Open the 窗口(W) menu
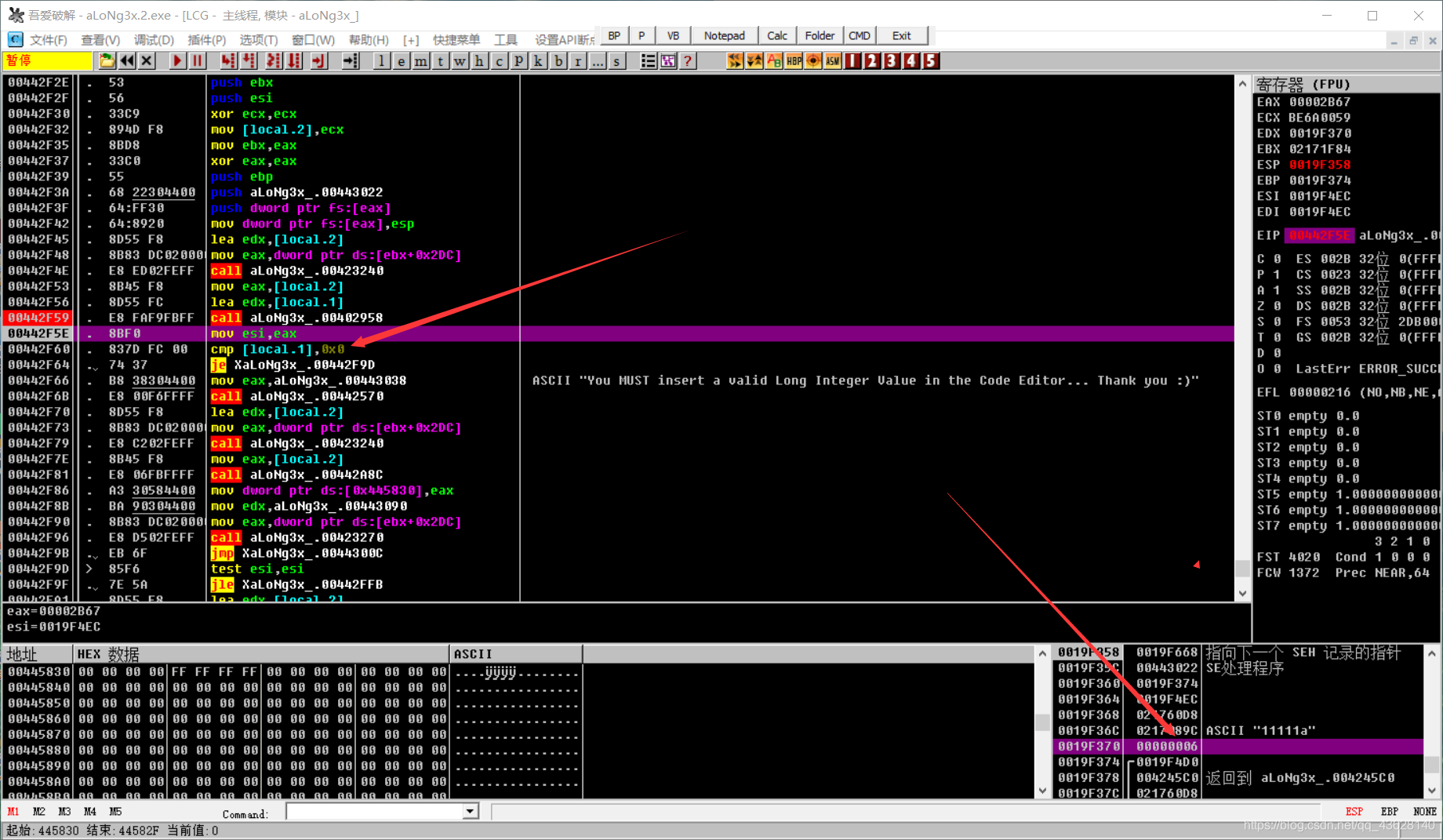This screenshot has width=1443, height=840. 313,39
